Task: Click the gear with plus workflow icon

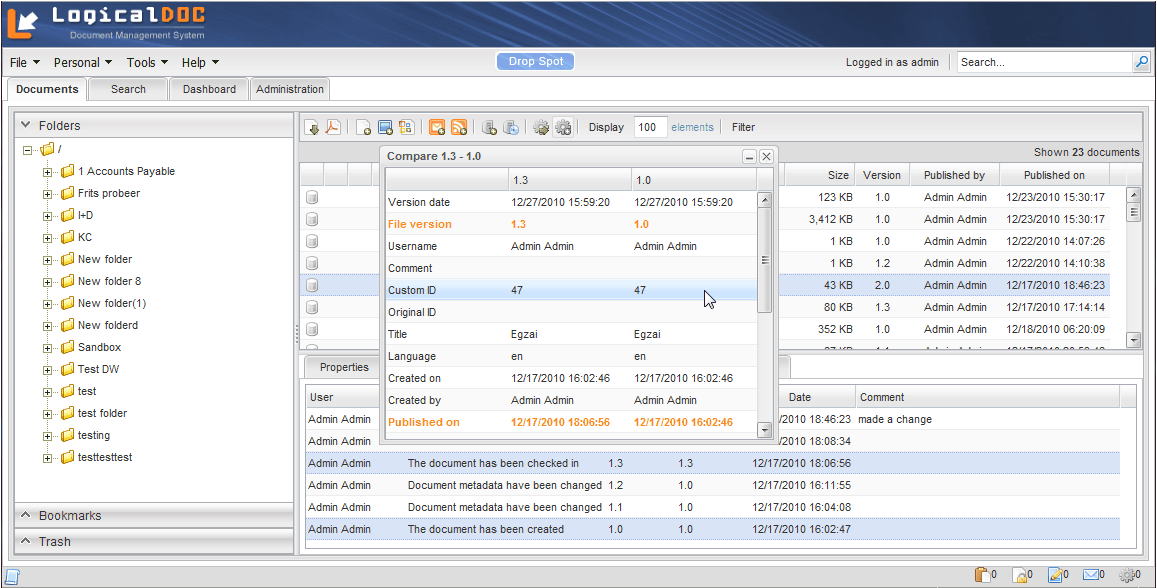Action: pyautogui.click(x=563, y=128)
